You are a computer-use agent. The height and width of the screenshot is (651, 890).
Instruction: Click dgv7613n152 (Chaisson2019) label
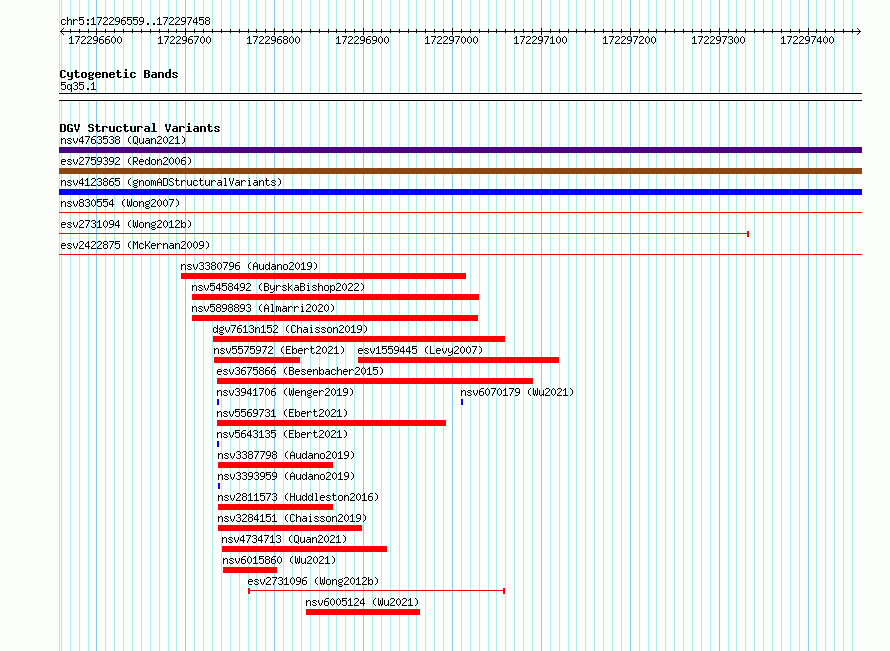click(290, 329)
